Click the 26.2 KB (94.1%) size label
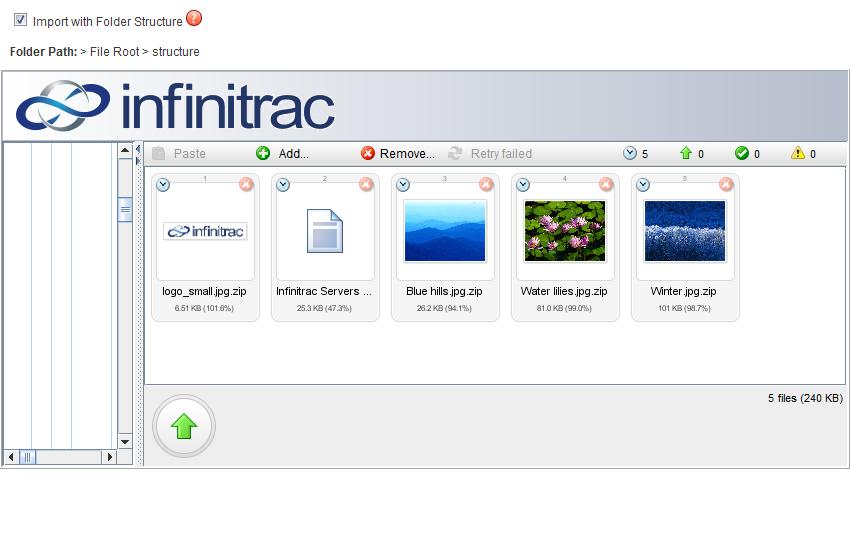Screen dimensions: 850x550 (444, 308)
